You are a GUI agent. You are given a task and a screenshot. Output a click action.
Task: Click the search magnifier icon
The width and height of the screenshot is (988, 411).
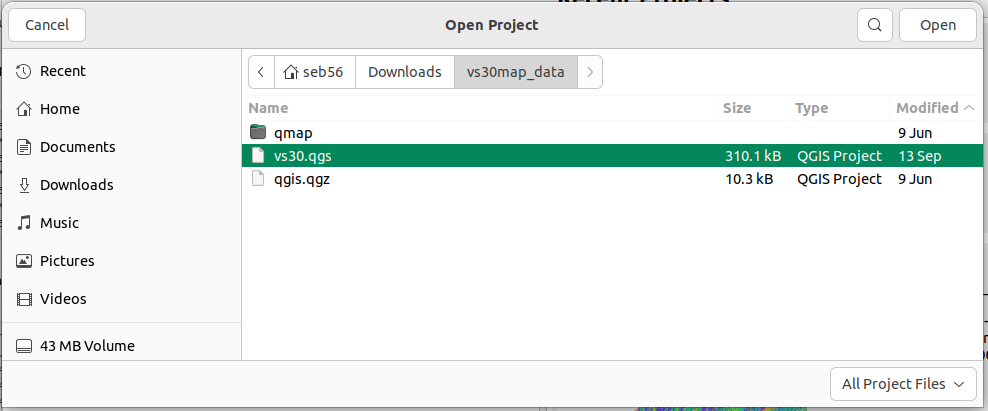(874, 25)
